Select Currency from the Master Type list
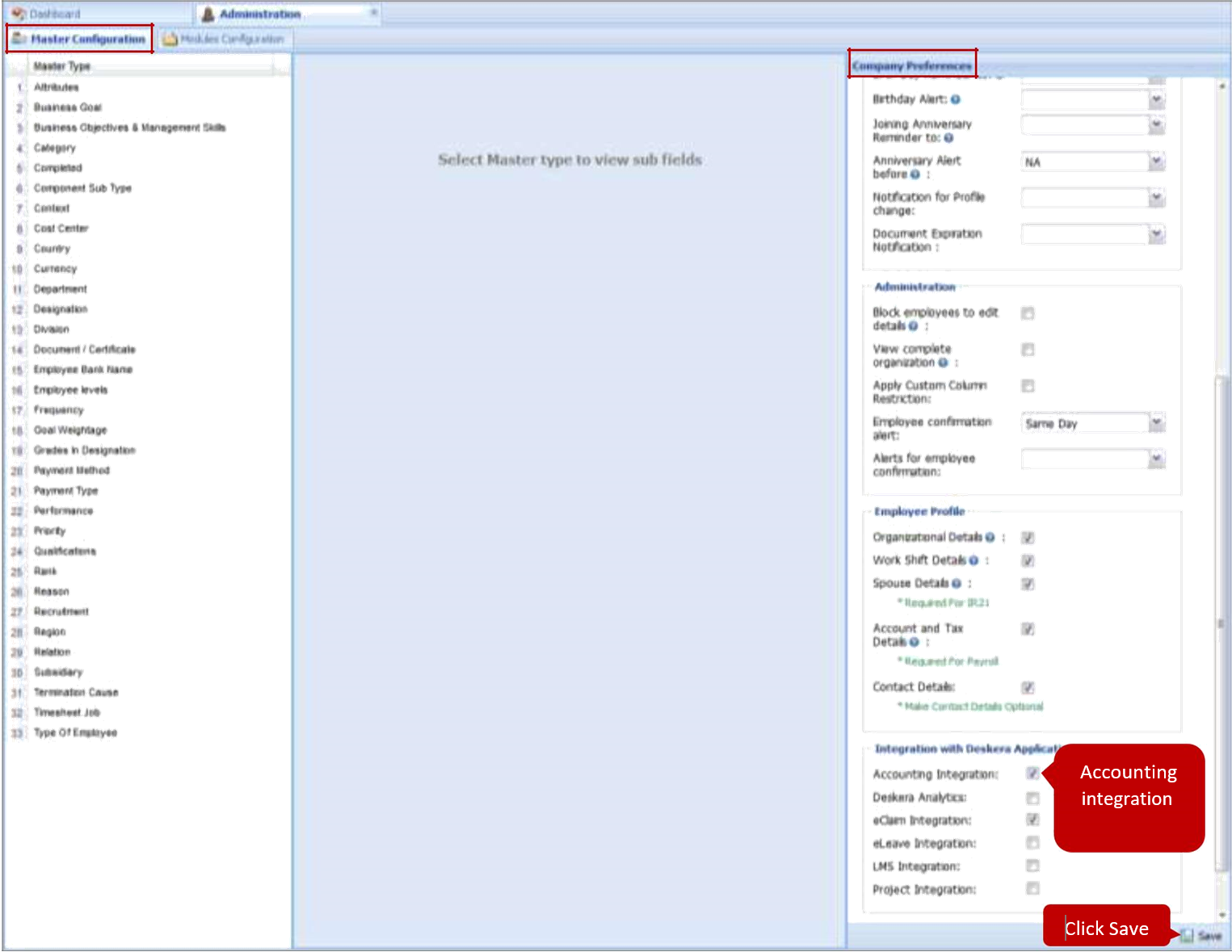The image size is (1232, 952). click(55, 268)
